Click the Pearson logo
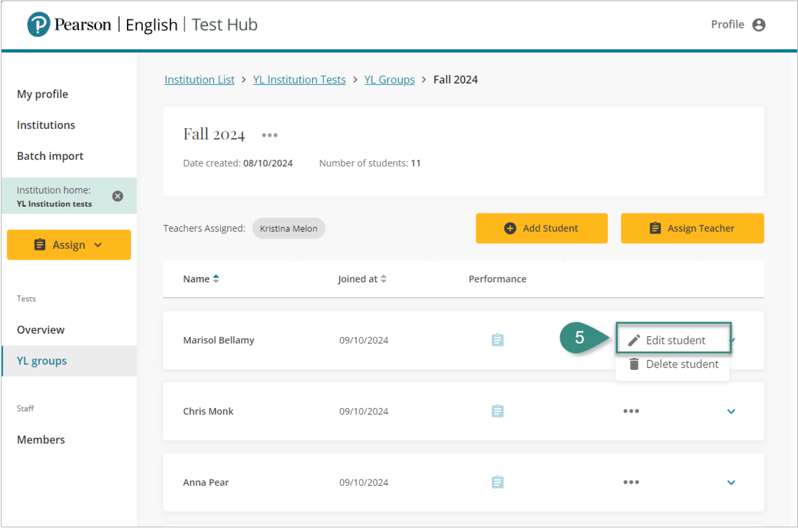The image size is (798, 529). (x=40, y=25)
